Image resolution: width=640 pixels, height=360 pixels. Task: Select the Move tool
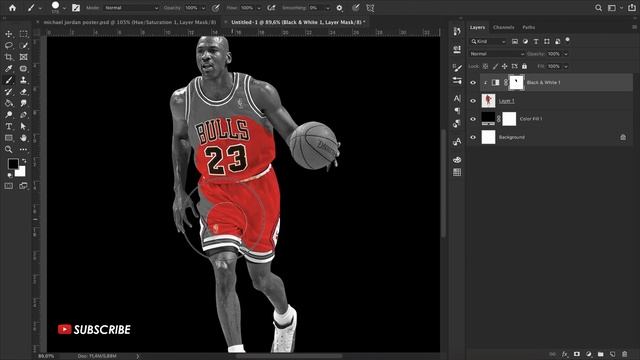coord(9,34)
